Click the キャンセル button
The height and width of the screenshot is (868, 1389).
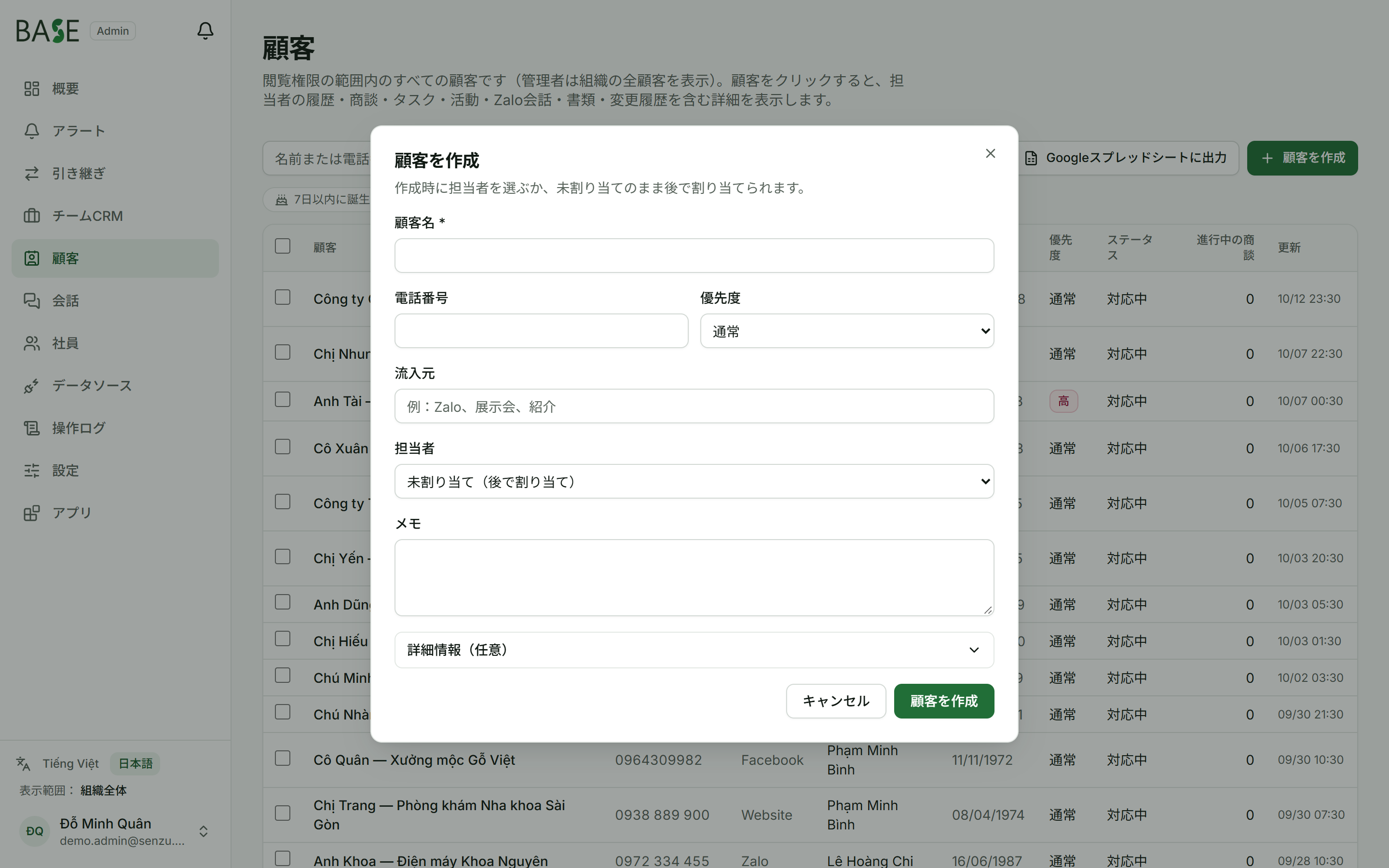coord(836,701)
